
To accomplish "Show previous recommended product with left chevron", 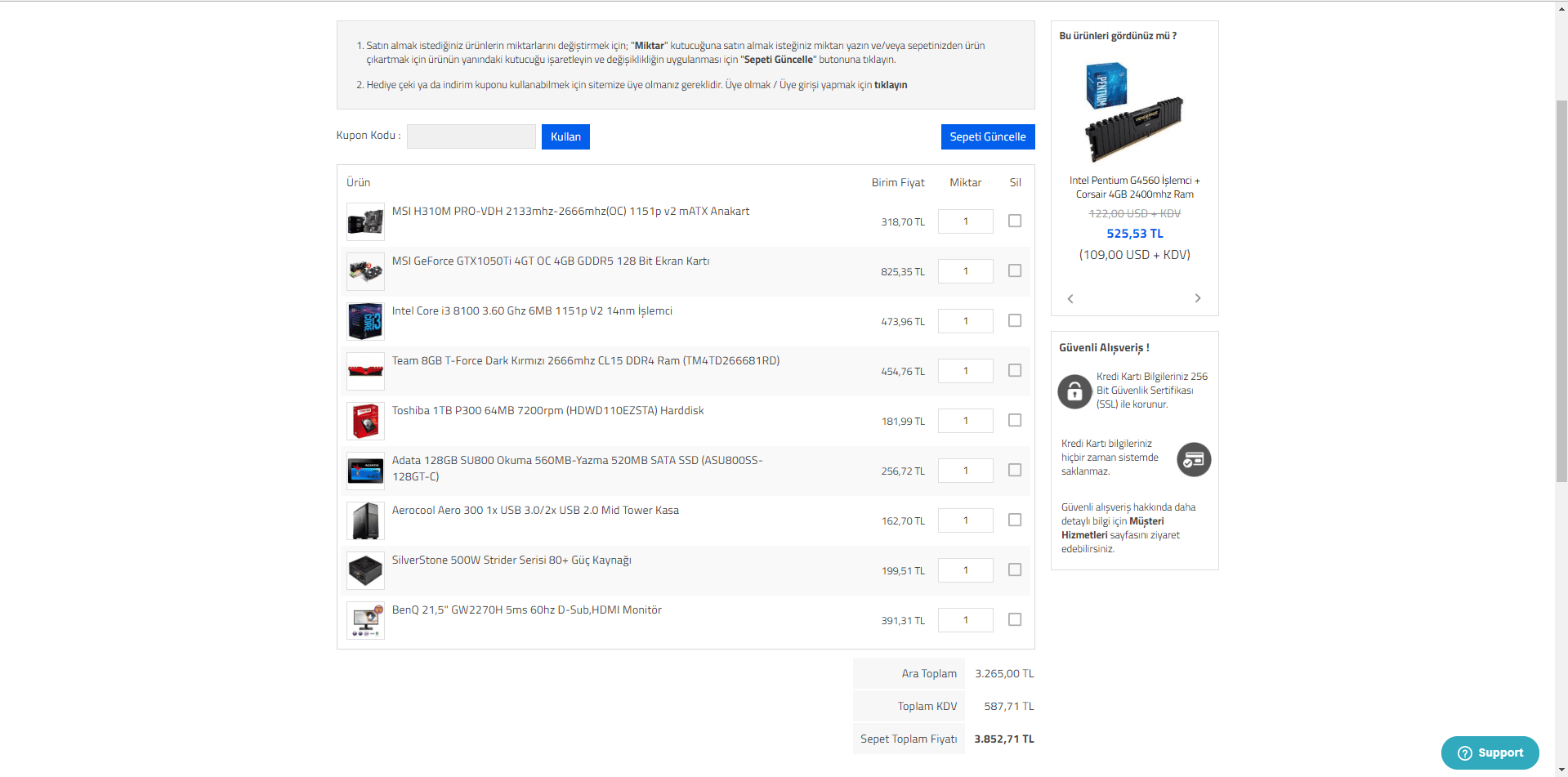I will click(1070, 298).
